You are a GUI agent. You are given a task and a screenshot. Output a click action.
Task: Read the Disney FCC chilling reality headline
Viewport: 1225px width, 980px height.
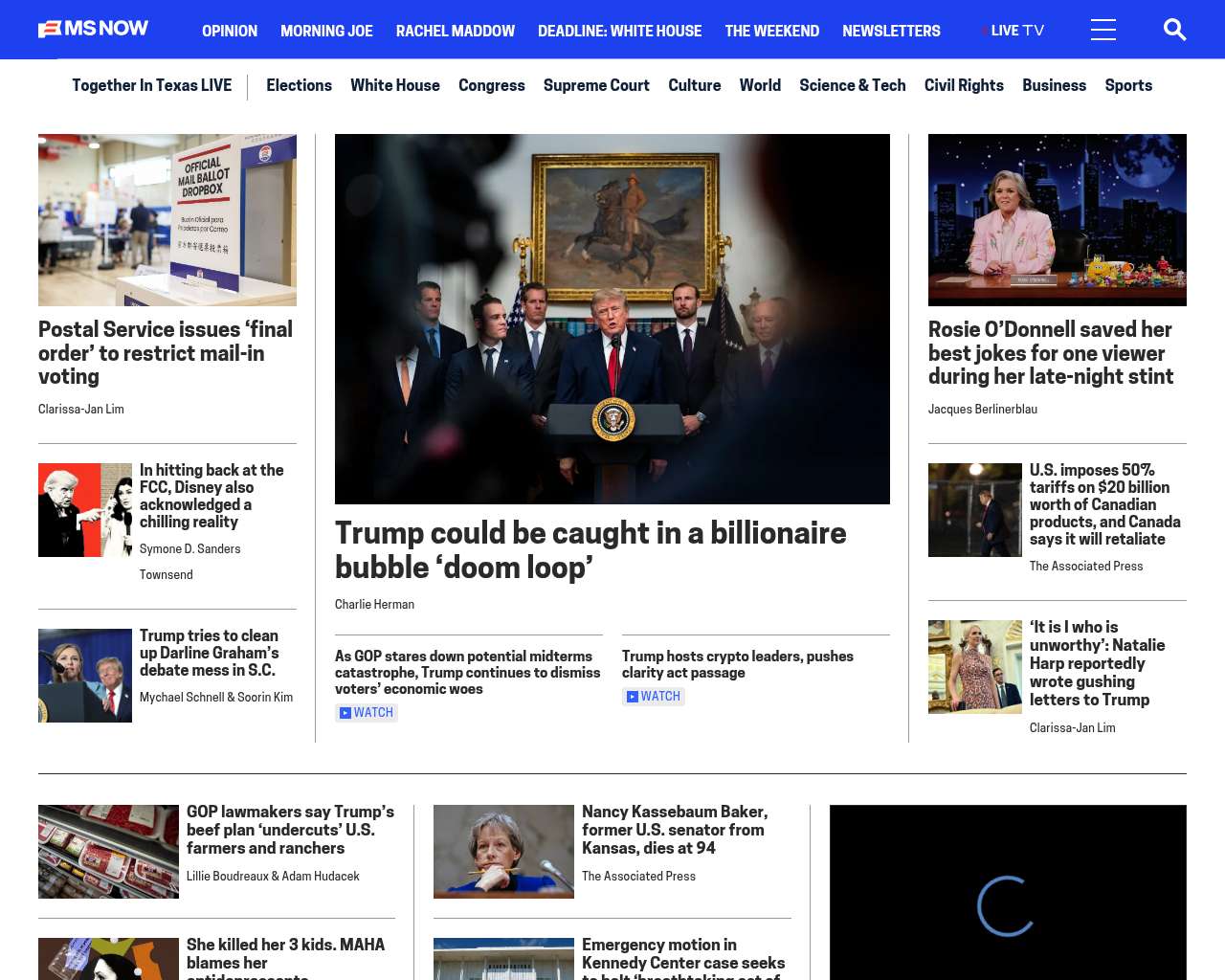click(x=212, y=496)
